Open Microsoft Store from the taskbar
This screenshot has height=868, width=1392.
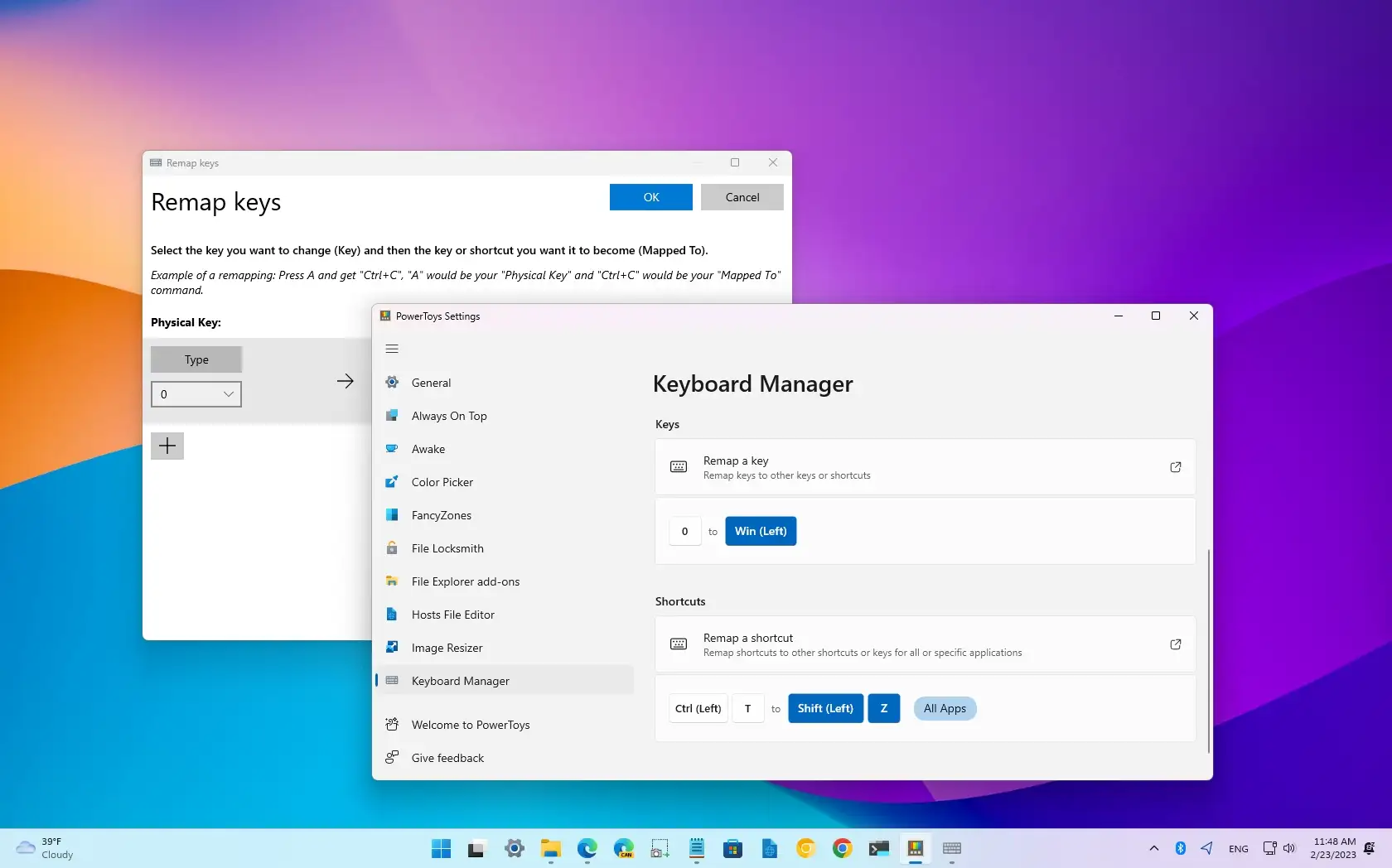coord(732,849)
